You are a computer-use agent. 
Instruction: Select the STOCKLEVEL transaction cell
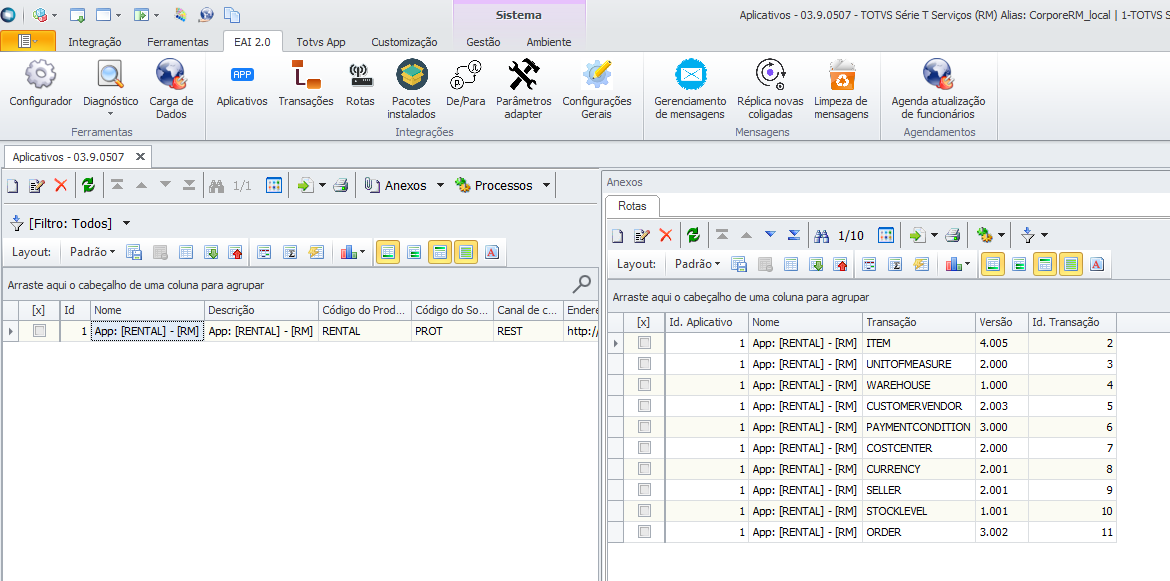coord(918,511)
